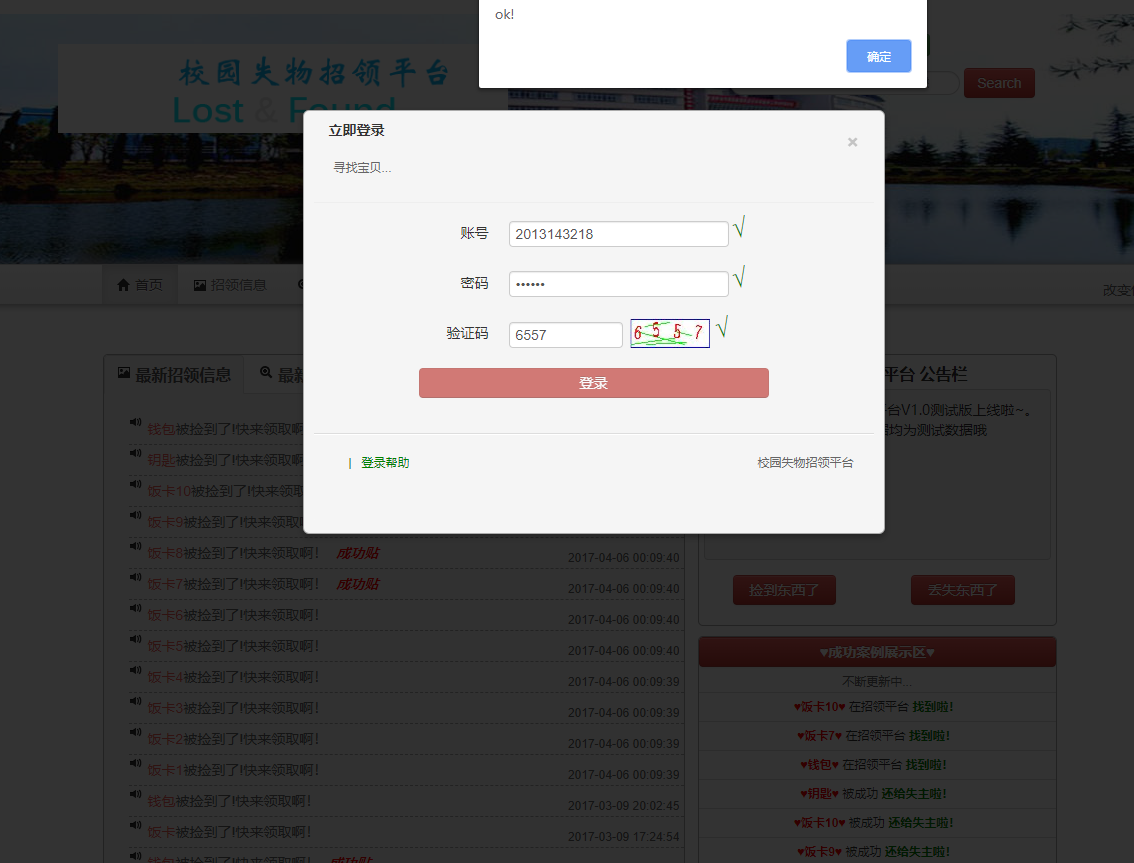Click inside the 验证码 input field
This screenshot has height=863, width=1134.
click(x=565, y=334)
